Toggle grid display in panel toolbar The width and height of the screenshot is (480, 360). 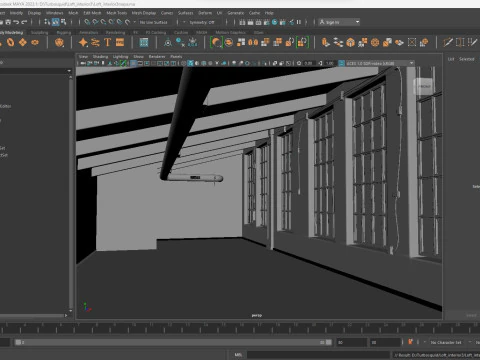tap(133, 63)
